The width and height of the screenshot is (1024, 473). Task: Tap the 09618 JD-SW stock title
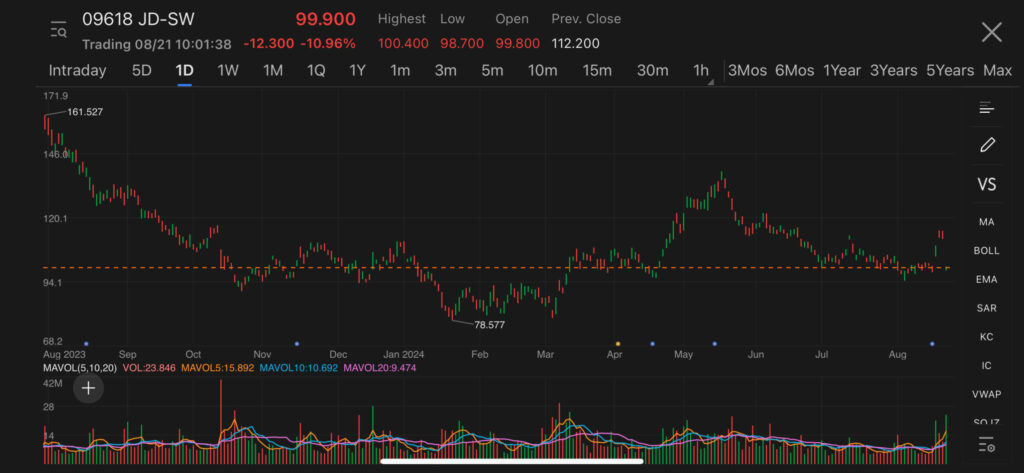(x=138, y=19)
